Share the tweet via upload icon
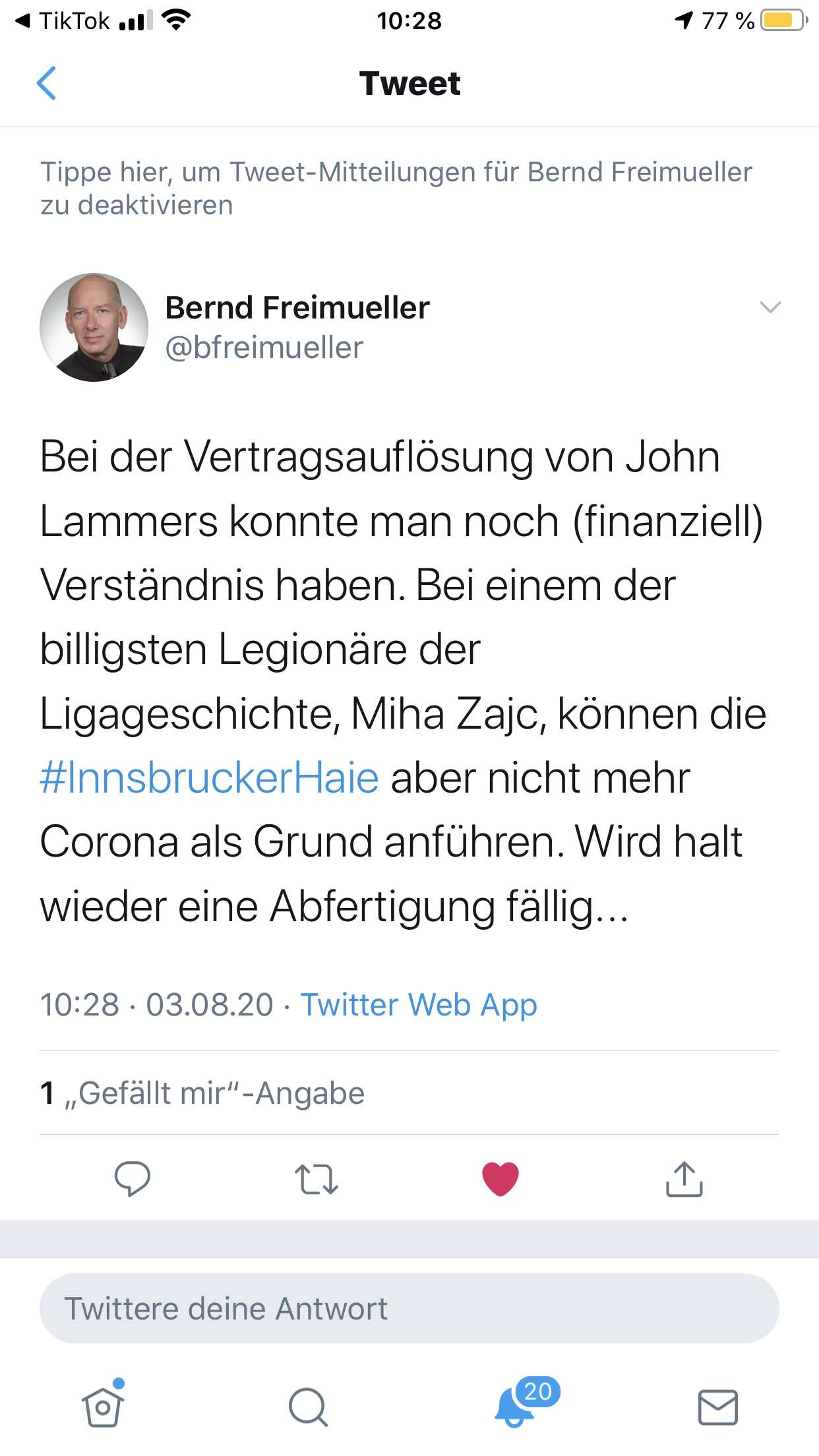Screen dimensions: 819x1456 tap(684, 1178)
